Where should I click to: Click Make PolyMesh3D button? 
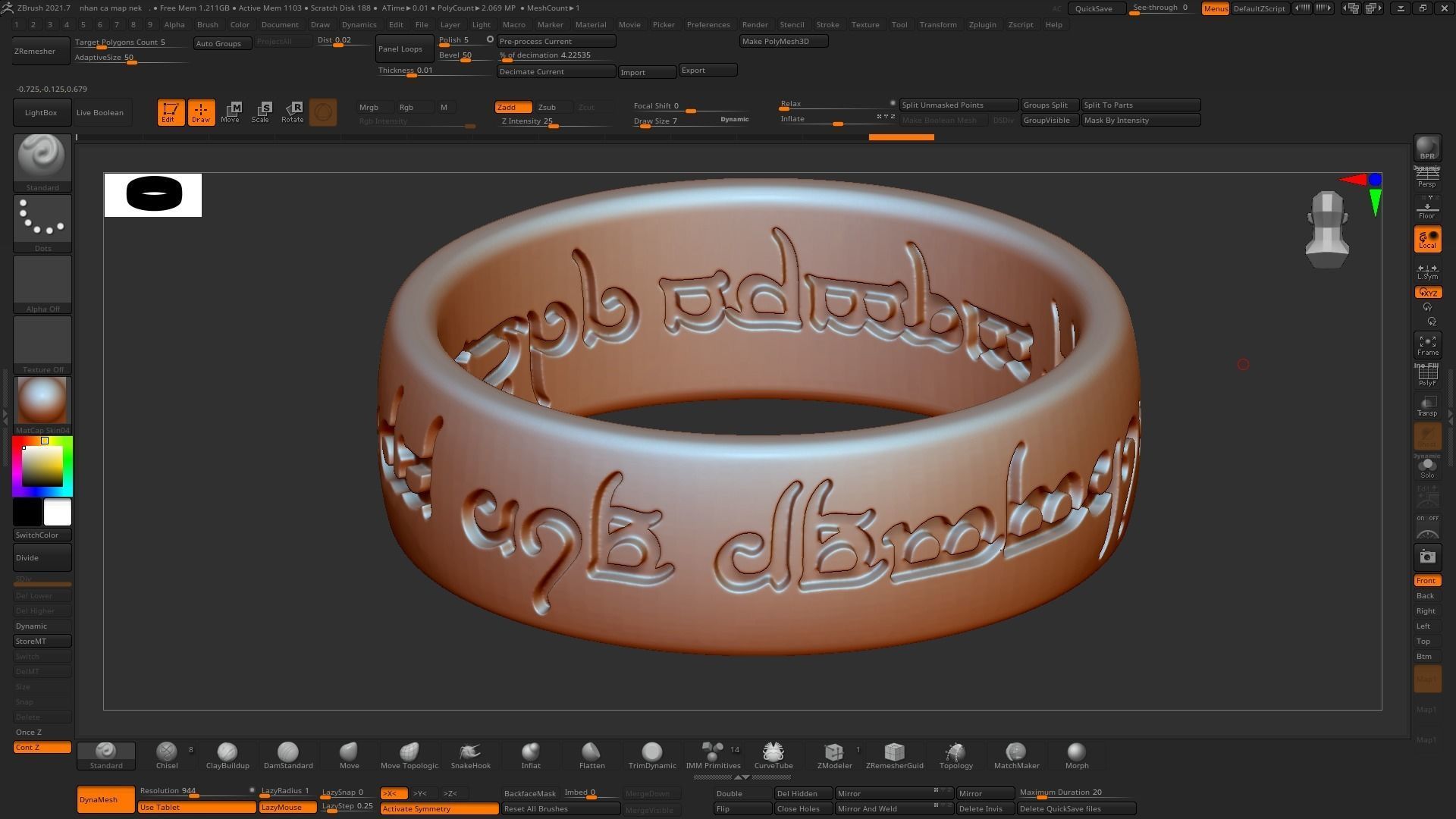pos(783,41)
